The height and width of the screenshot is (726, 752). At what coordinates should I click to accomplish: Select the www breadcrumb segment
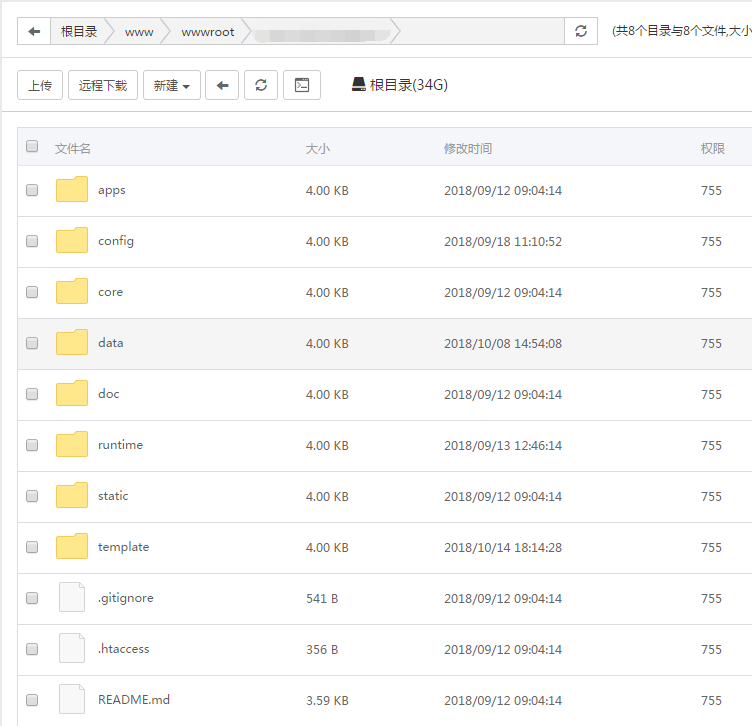pos(139,32)
